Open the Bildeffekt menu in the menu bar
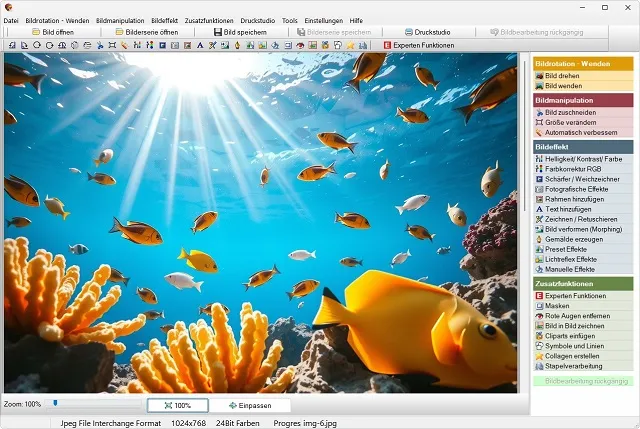 pos(164,20)
